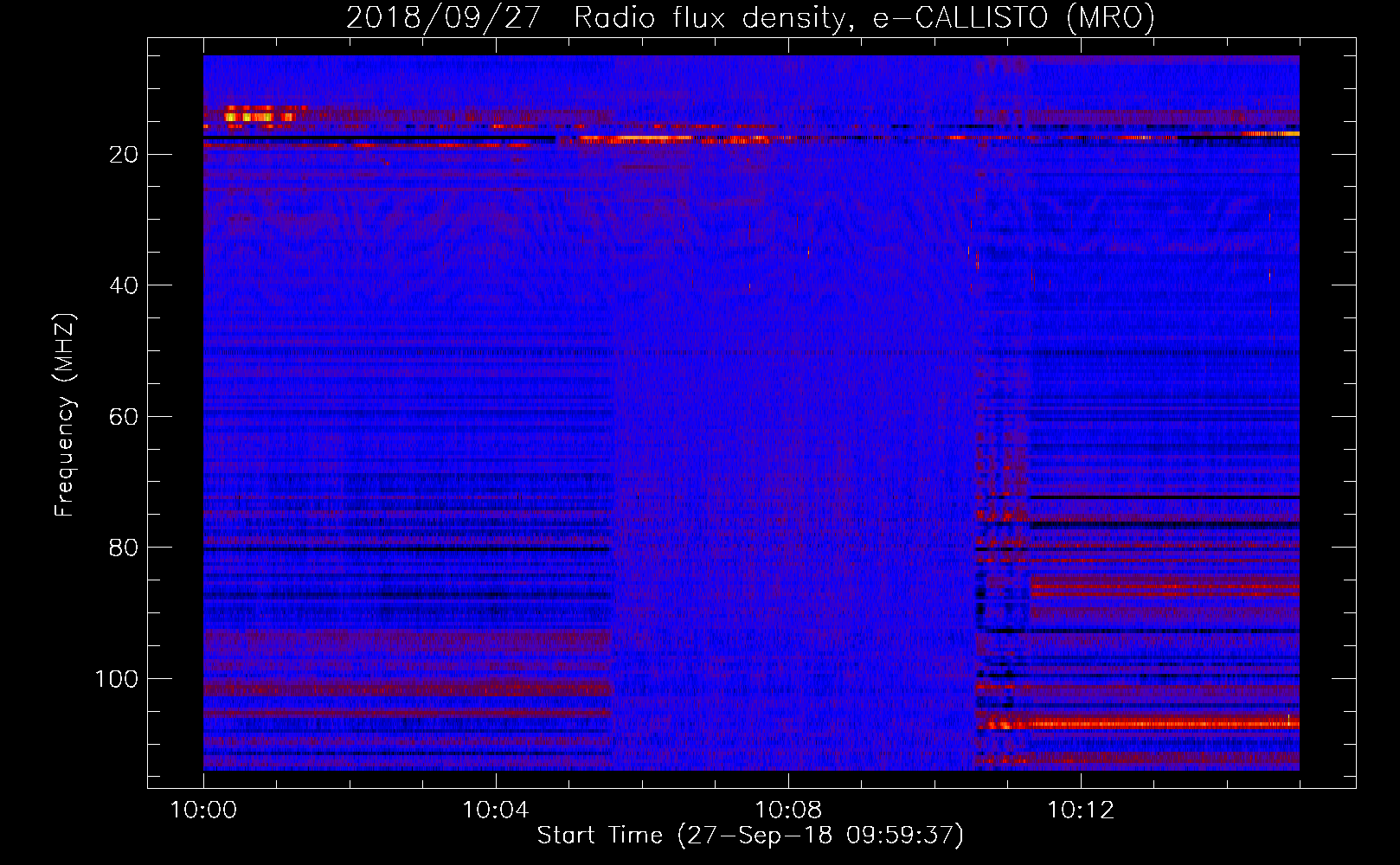
Task: Click the 80 frequency tick label
Action: click(x=125, y=548)
